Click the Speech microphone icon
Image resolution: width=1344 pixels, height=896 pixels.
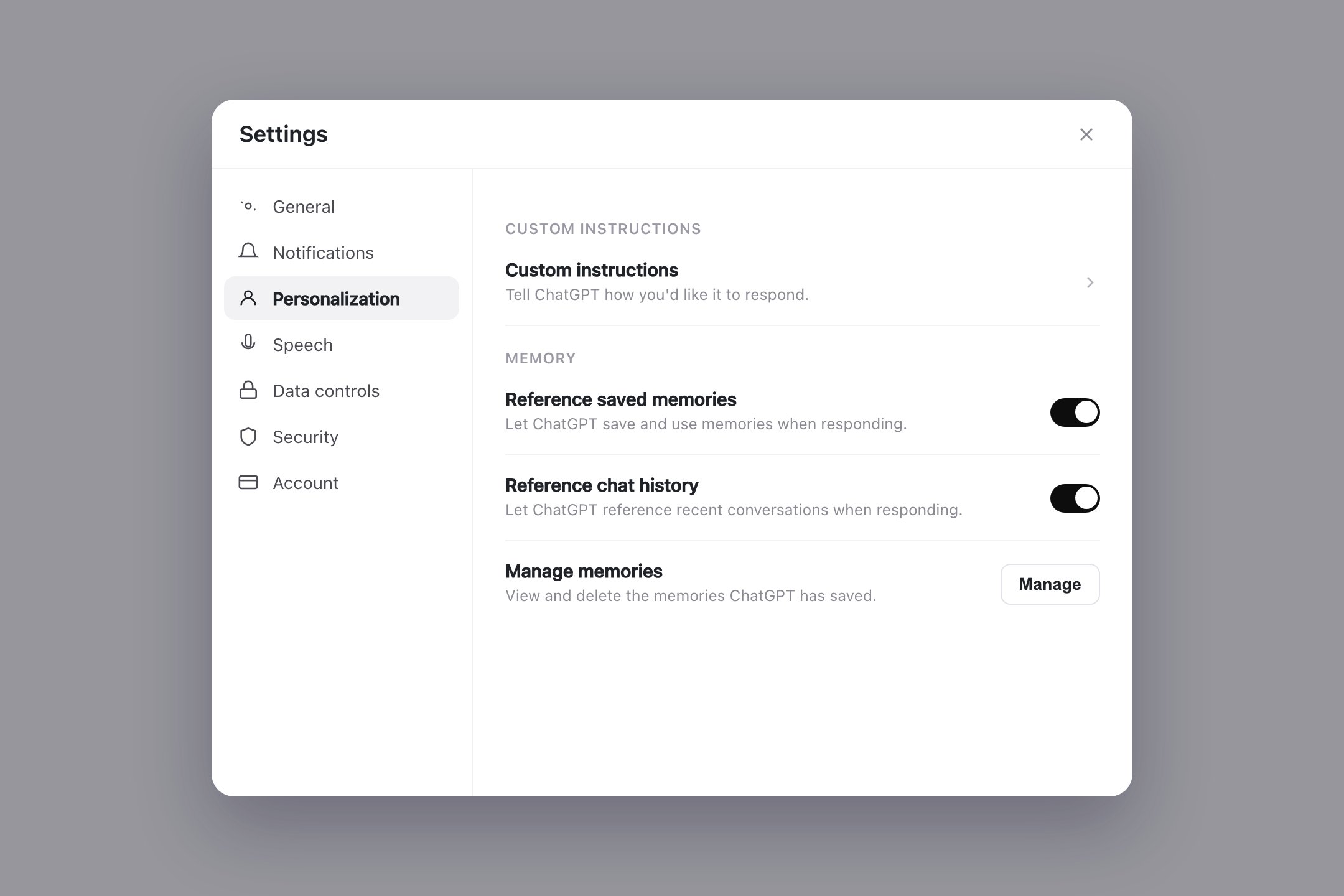pos(248,343)
